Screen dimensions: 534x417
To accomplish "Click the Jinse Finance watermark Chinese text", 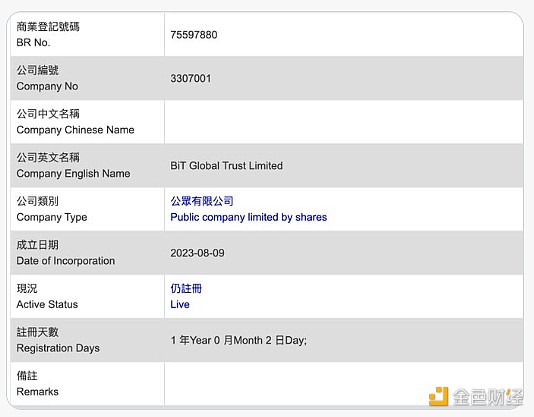I will click(x=488, y=397).
